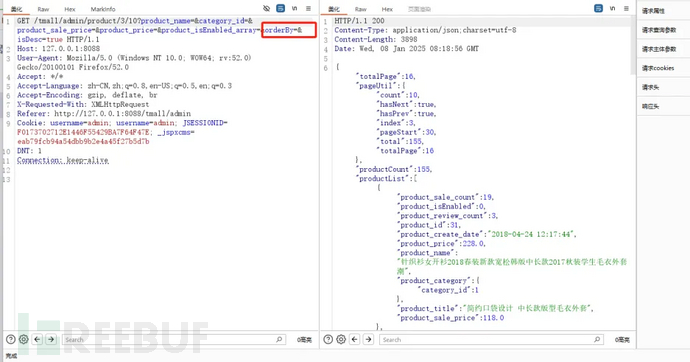
Task: Click '"product_sale_price":118.0' in response JSON
Action: click(x=451, y=318)
